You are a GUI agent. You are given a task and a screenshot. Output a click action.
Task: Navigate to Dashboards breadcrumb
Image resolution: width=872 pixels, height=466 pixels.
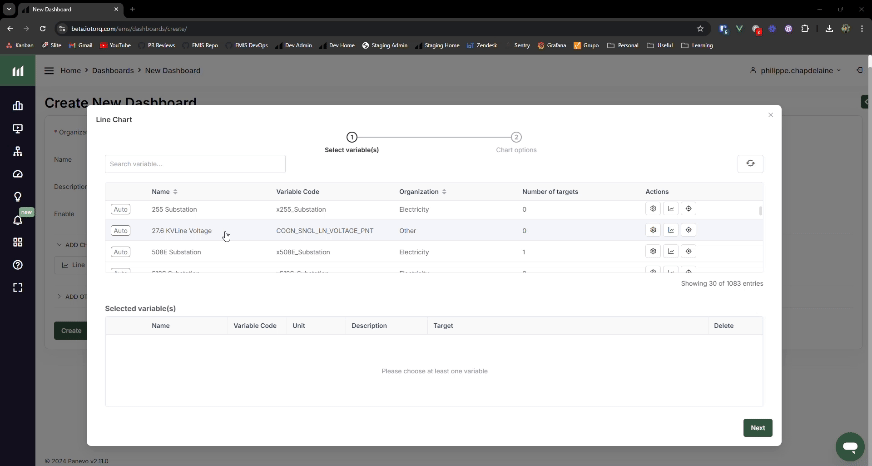point(113,71)
